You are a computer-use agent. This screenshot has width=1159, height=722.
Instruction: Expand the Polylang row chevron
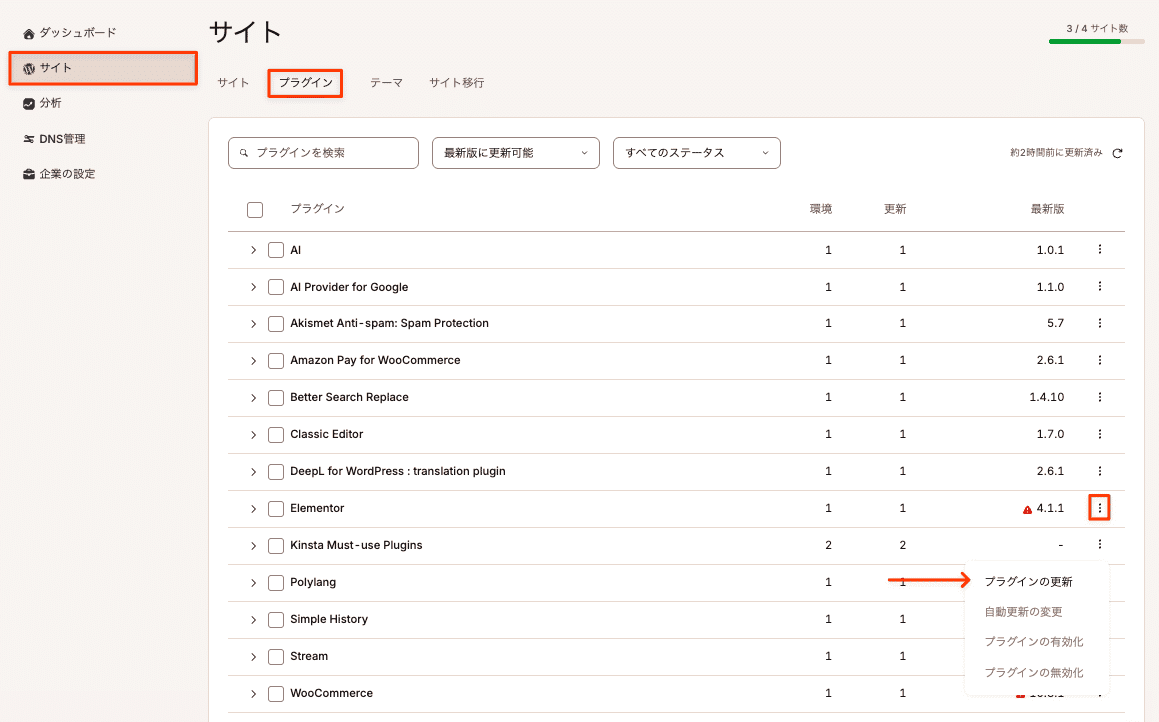[254, 582]
